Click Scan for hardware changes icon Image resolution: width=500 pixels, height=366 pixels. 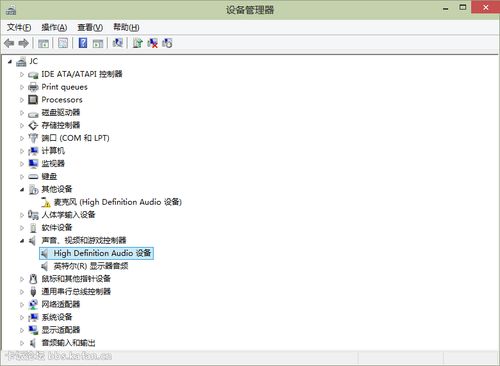pos(117,43)
